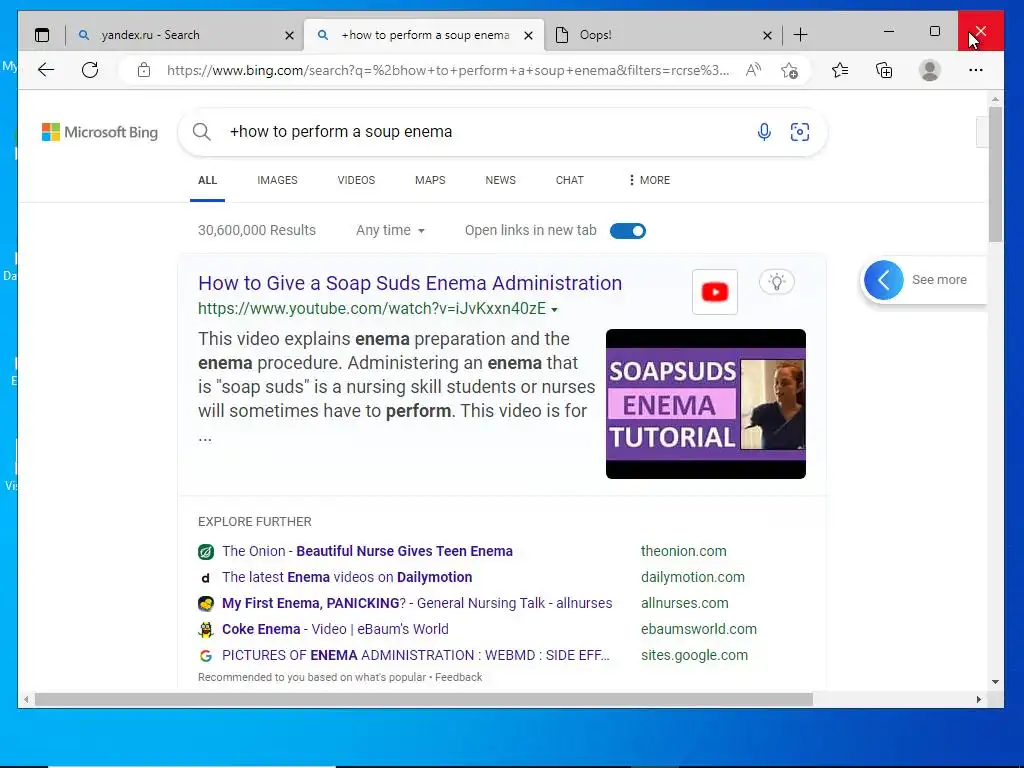The height and width of the screenshot is (768, 1024).
Task: Close the yandex.ru Search tab
Action: (289, 35)
